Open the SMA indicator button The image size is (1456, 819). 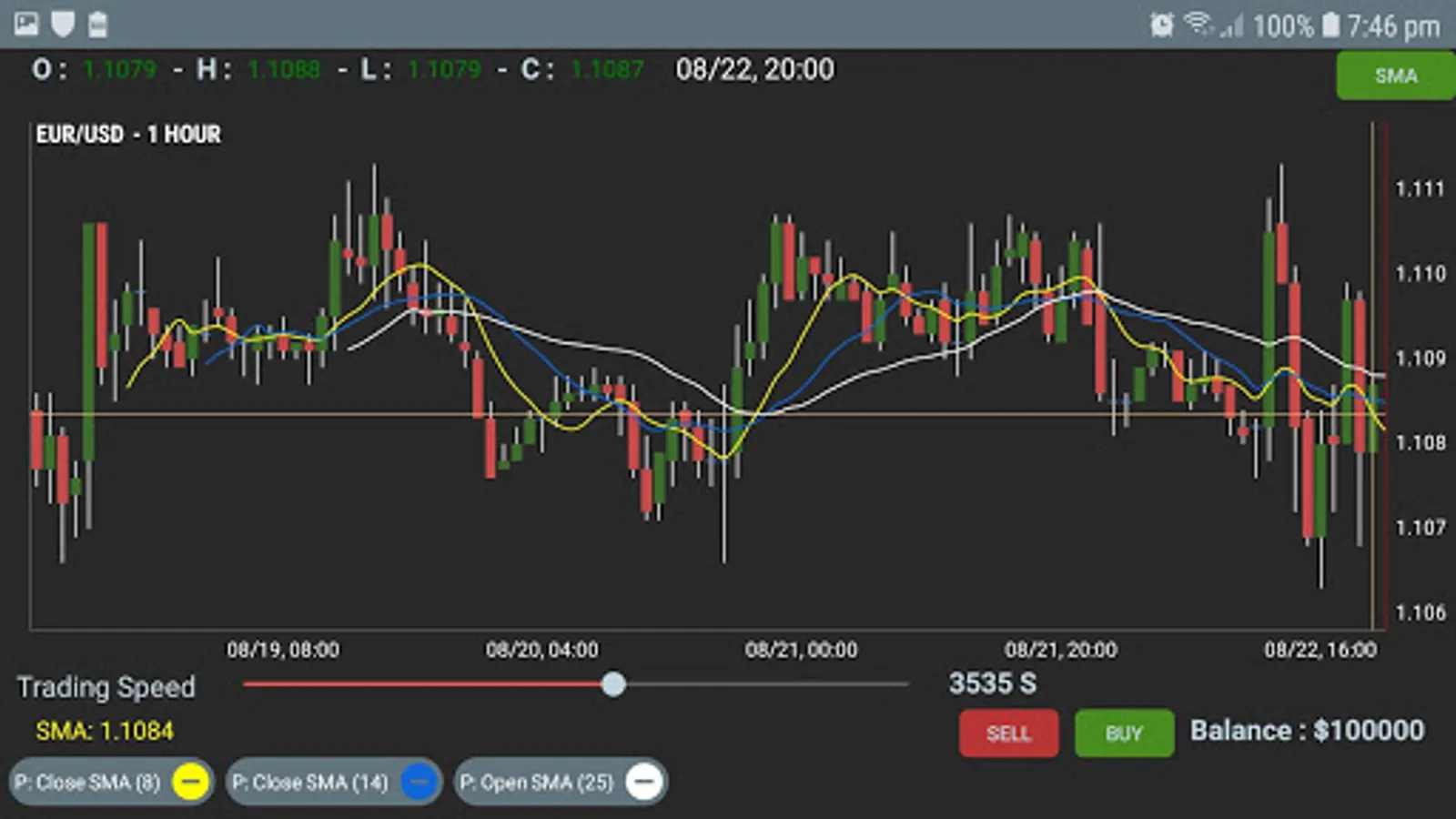click(x=1396, y=76)
